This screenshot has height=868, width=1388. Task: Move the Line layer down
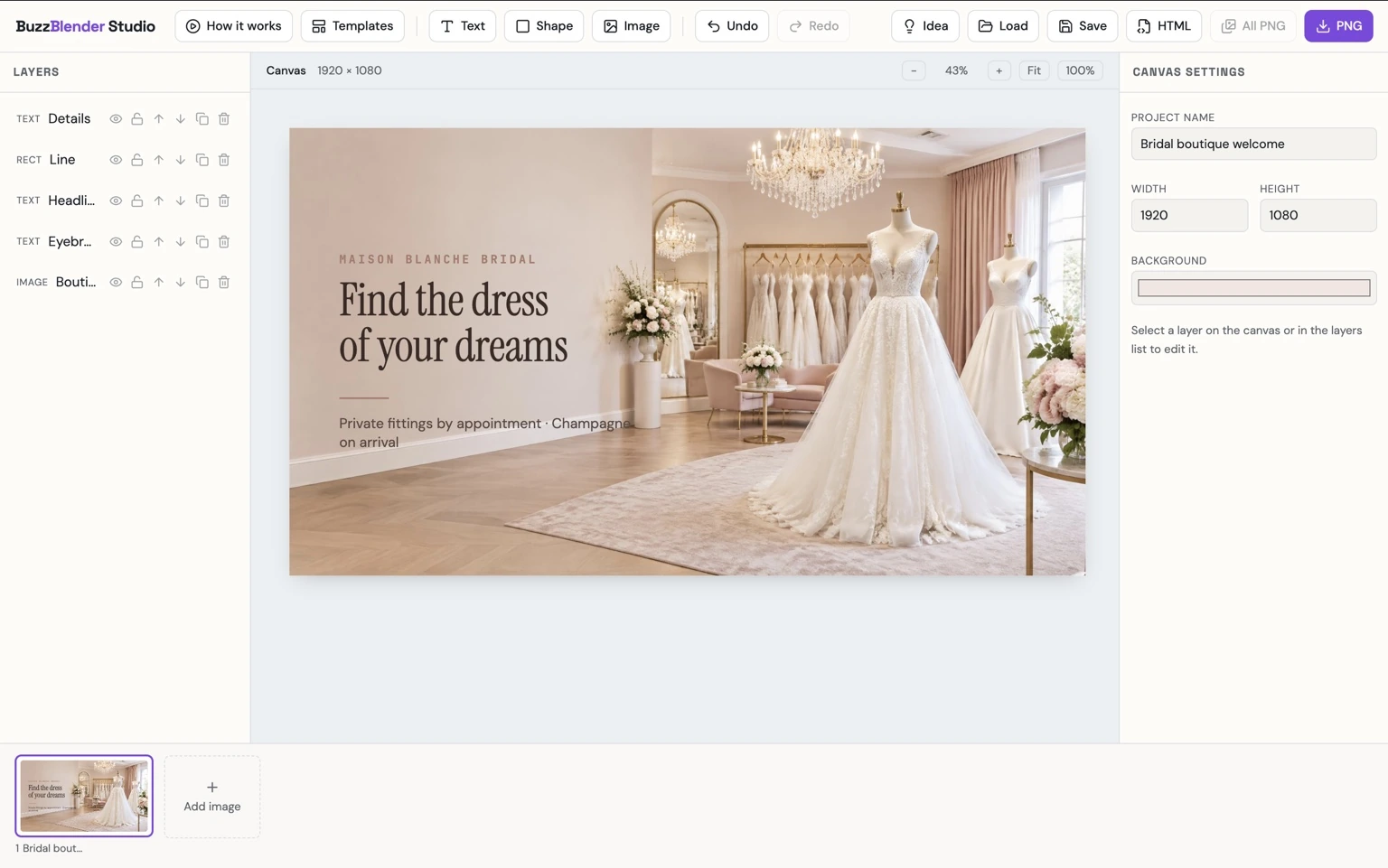pos(181,160)
